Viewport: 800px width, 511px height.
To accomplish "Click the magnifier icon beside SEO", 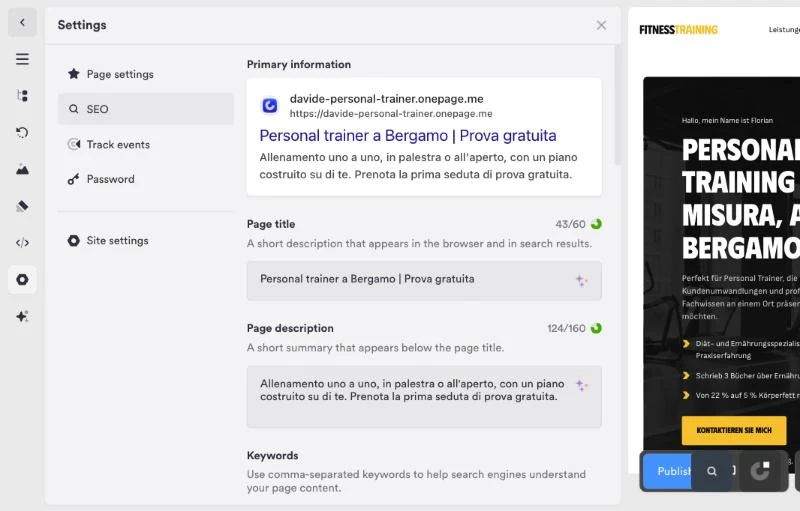I will click(x=73, y=109).
